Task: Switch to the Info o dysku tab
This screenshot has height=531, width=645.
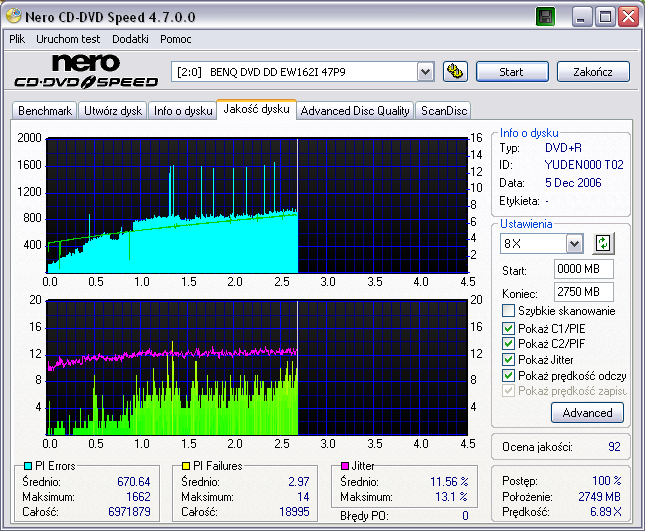Action: [183, 111]
